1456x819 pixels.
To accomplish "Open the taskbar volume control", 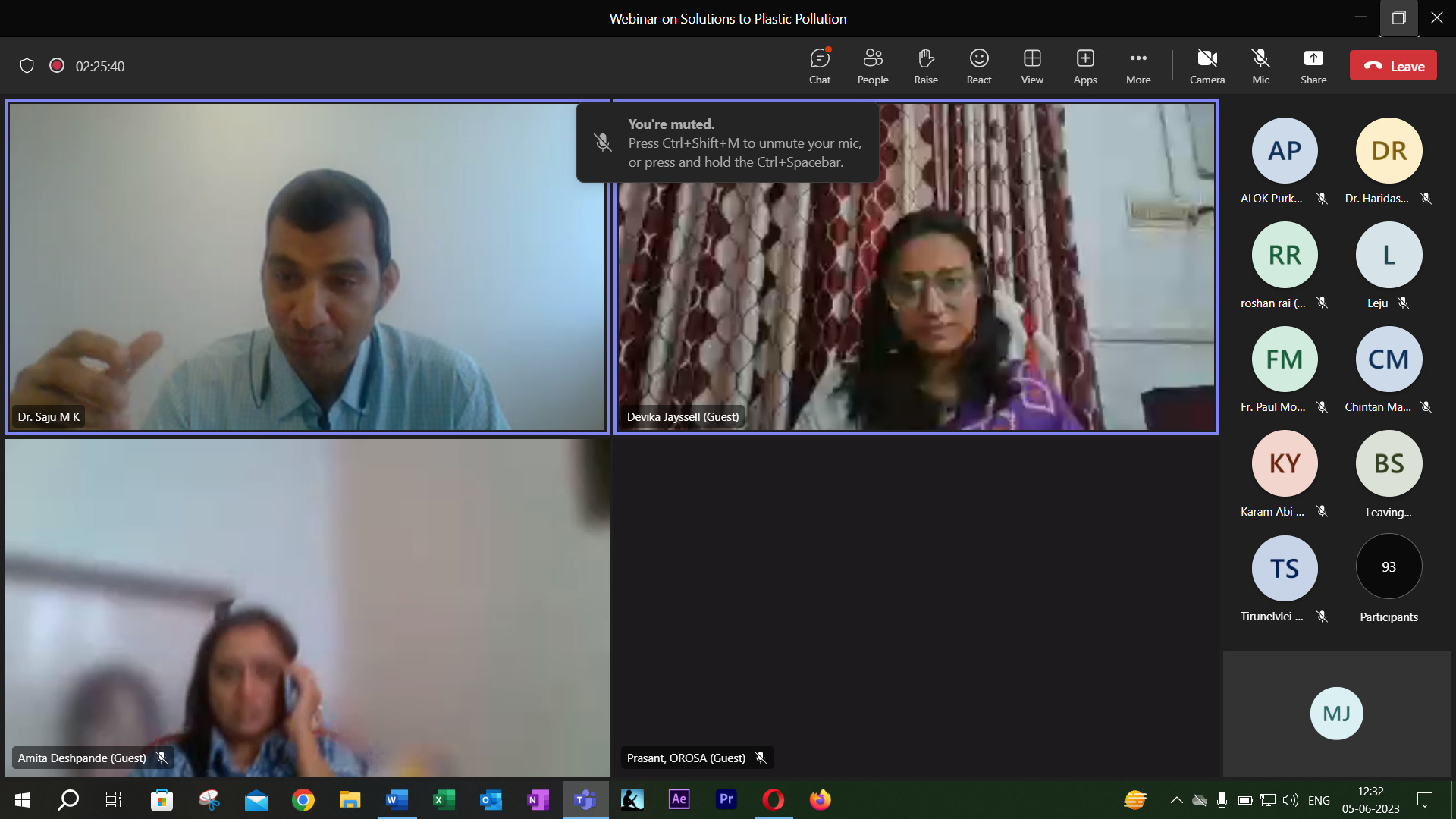I will pos(1290,800).
